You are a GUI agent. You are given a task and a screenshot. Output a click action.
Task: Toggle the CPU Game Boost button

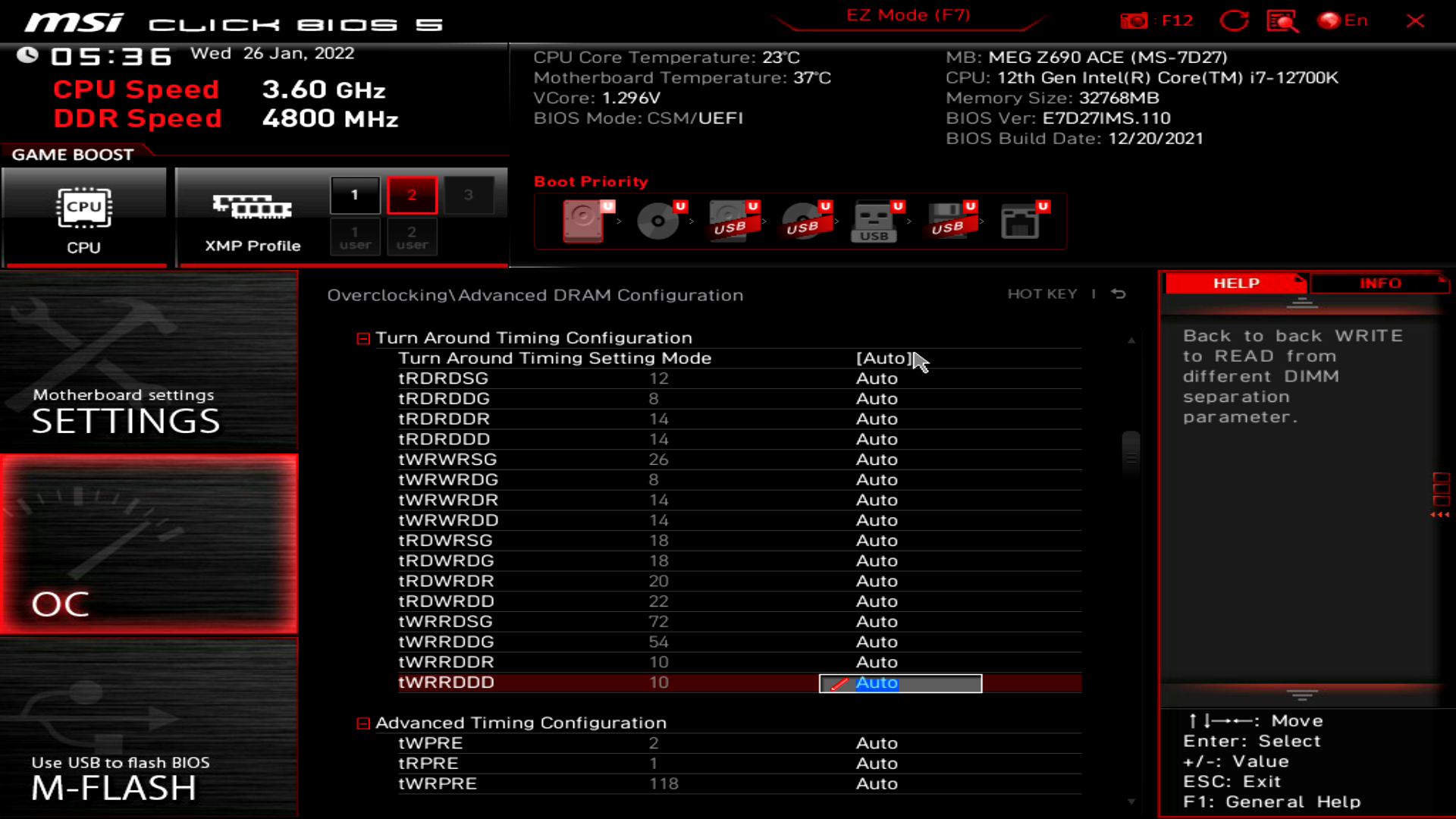pyautogui.click(x=84, y=218)
